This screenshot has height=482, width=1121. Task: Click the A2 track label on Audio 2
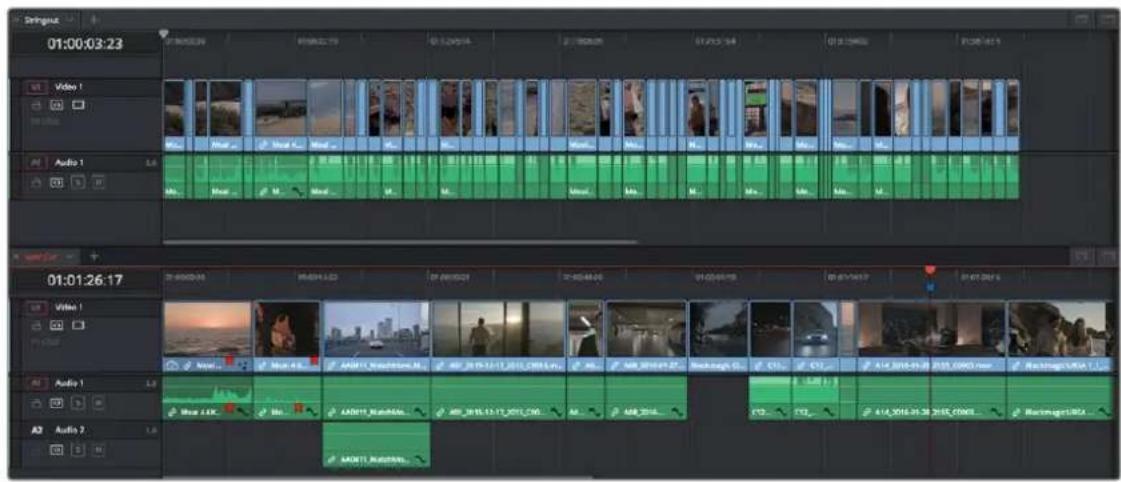36,431
